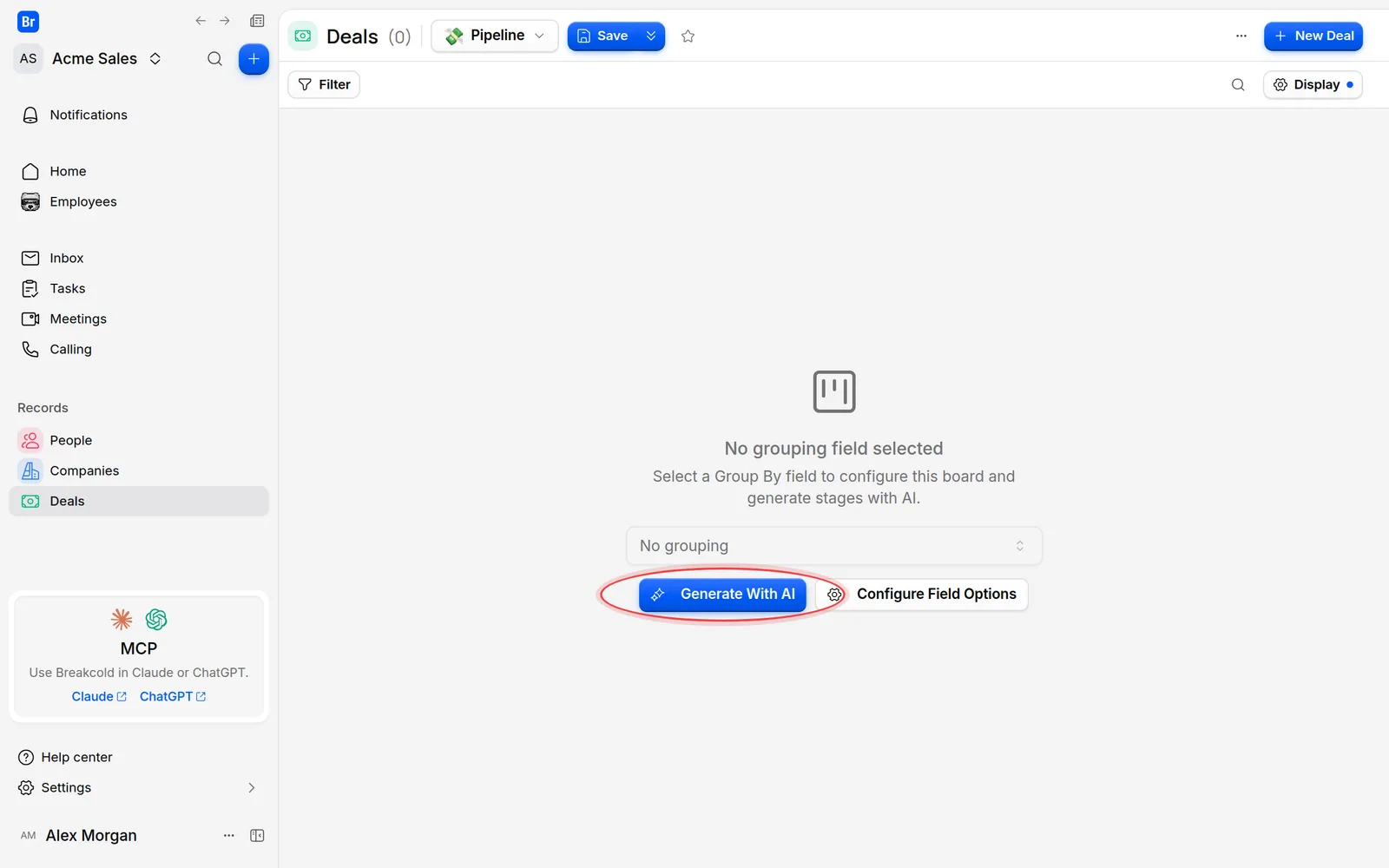Open Alex Morgan's three-dot user menu

(228, 835)
